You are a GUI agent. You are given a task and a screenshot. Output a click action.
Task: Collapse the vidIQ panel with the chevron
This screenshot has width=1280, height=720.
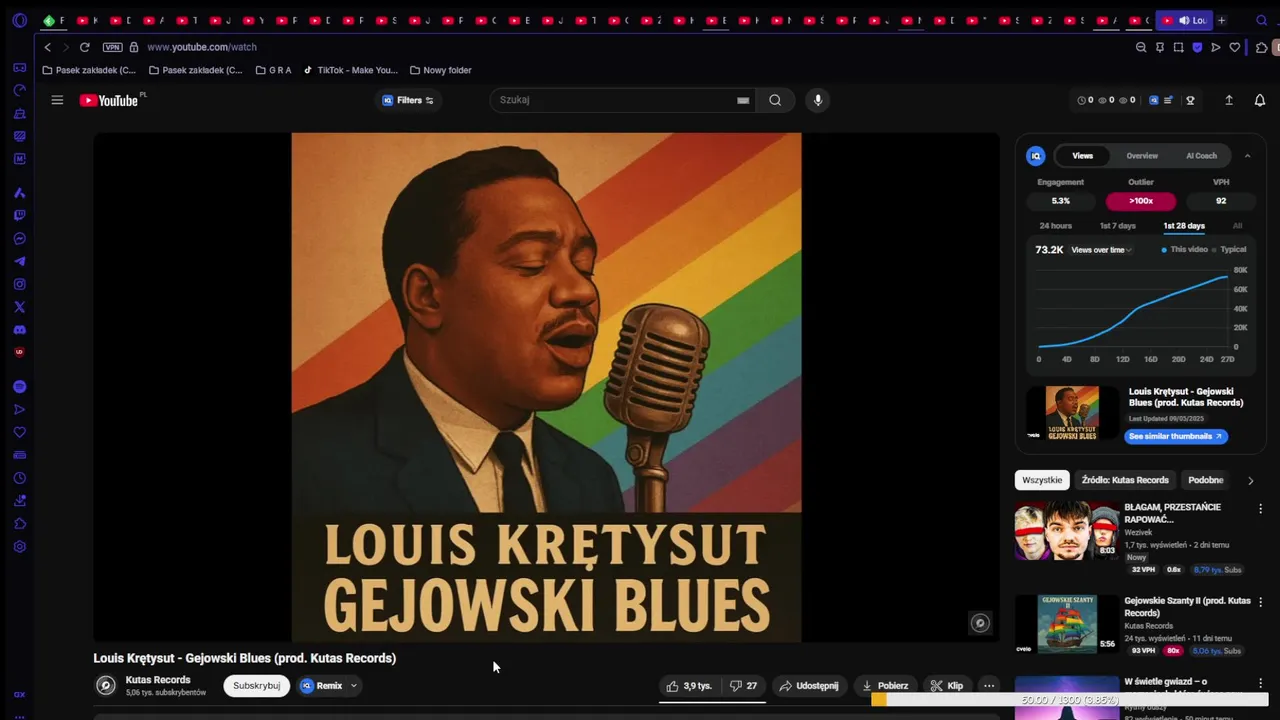(x=1247, y=156)
